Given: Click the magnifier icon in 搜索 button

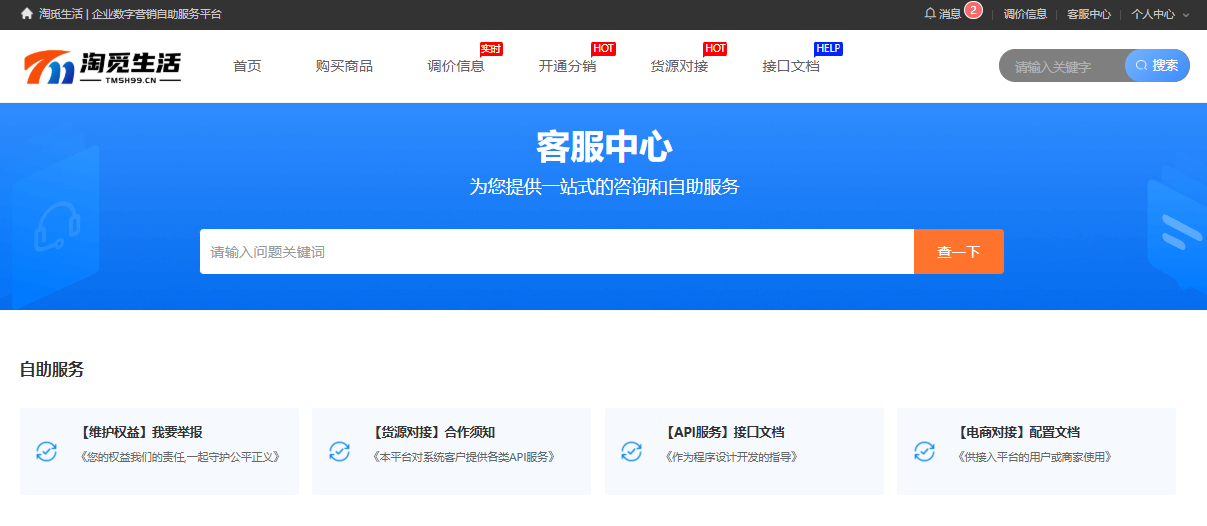Looking at the screenshot, I should pos(1141,66).
